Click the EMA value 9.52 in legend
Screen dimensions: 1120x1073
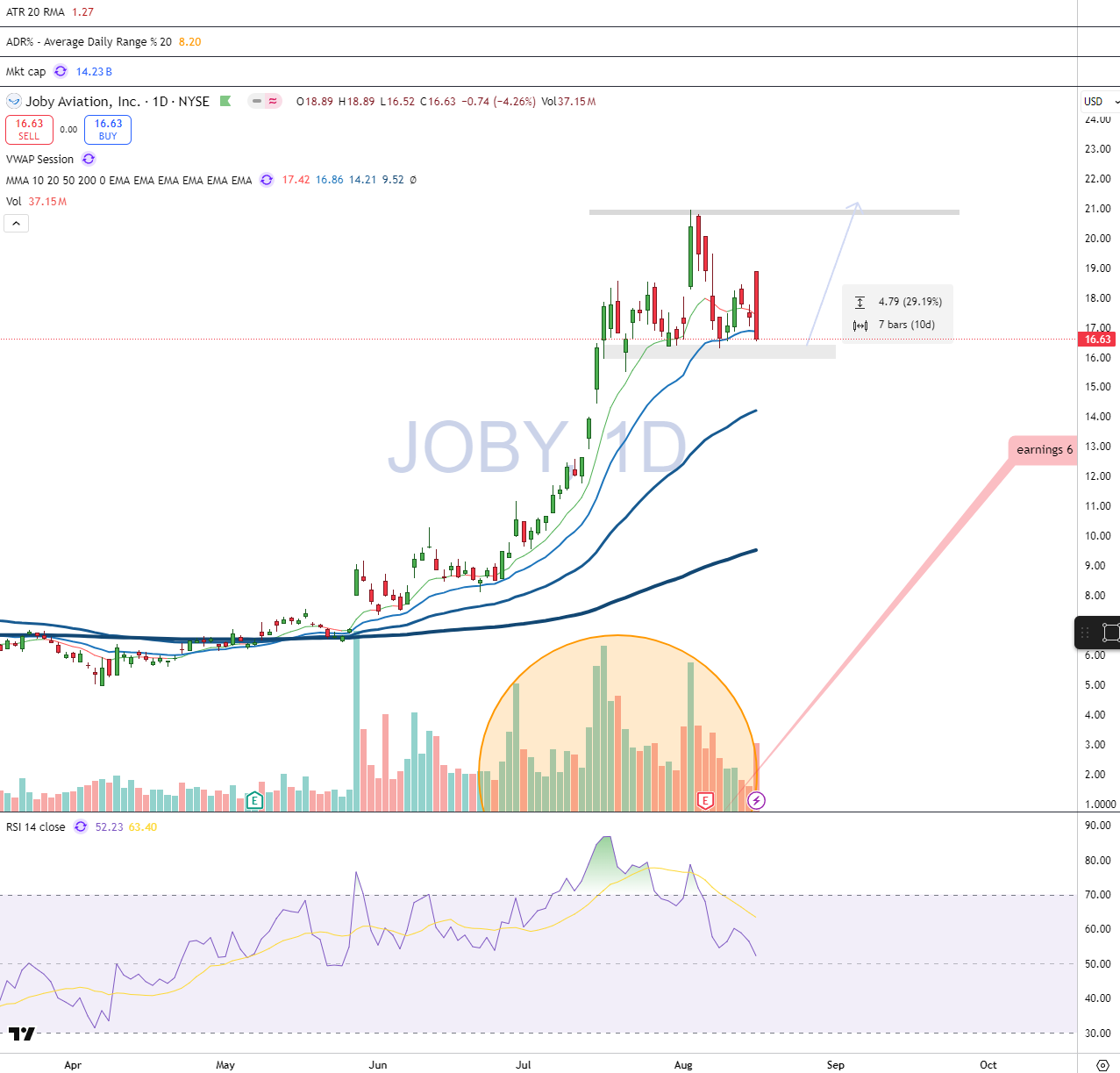click(x=393, y=180)
